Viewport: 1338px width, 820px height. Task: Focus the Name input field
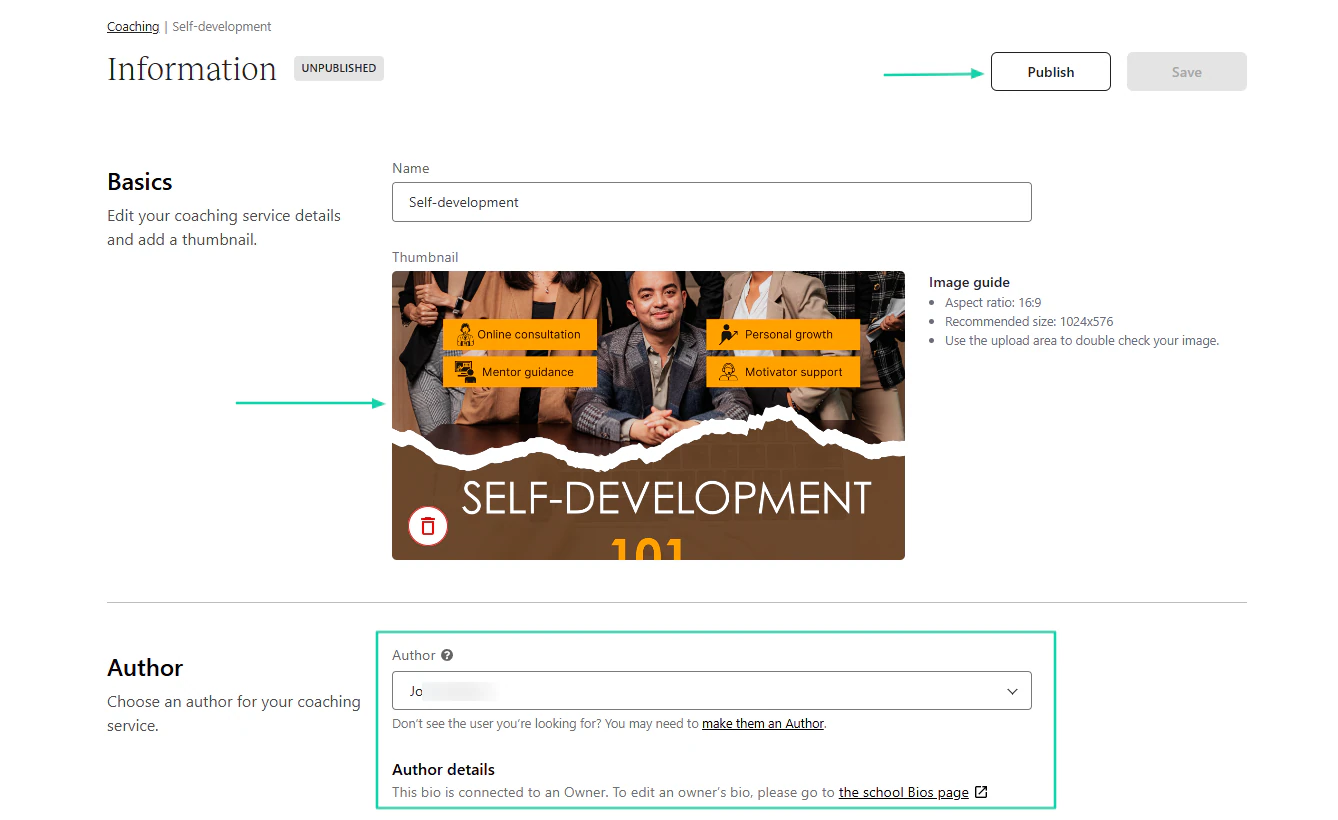pos(712,202)
